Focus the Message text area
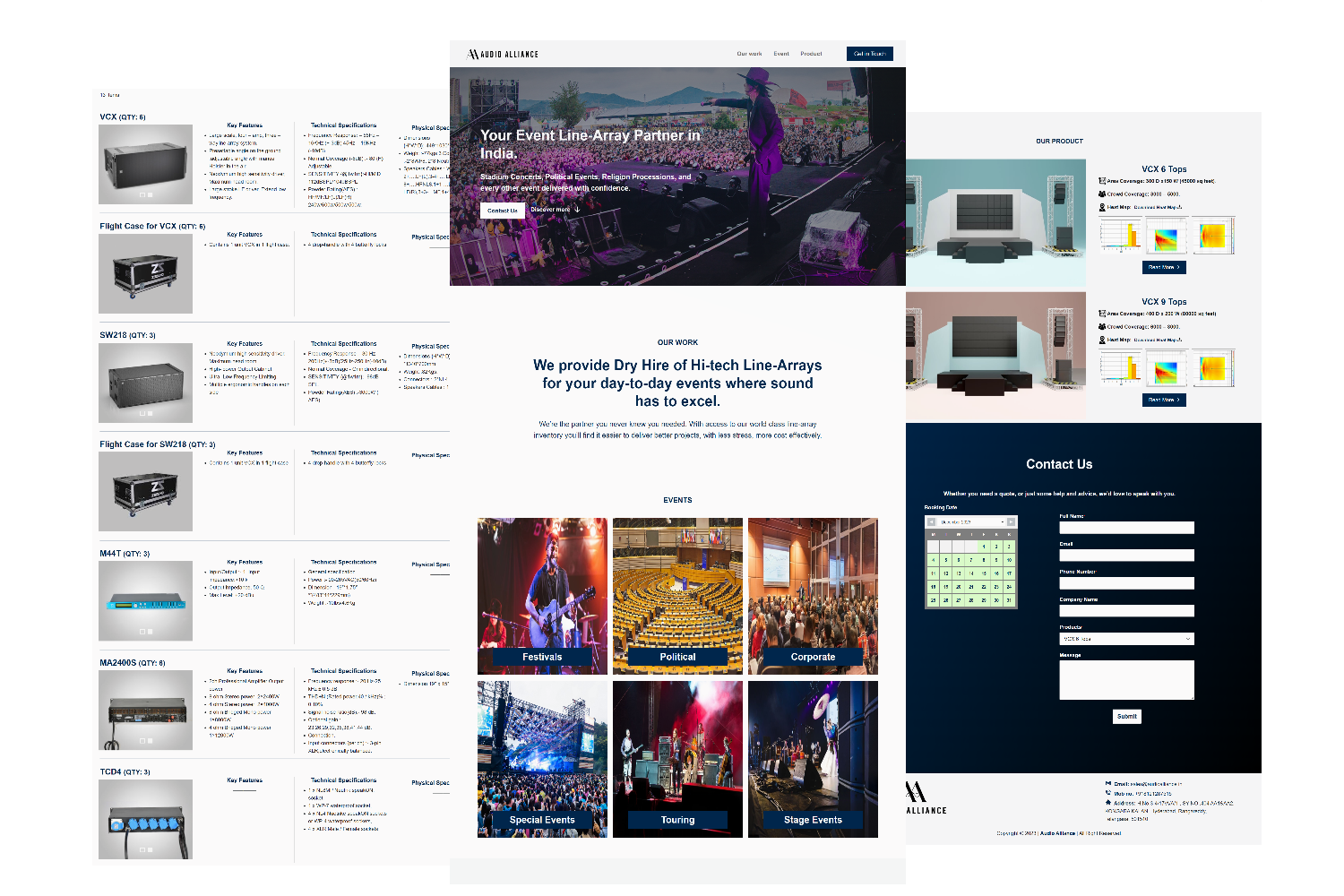 click(1127, 680)
